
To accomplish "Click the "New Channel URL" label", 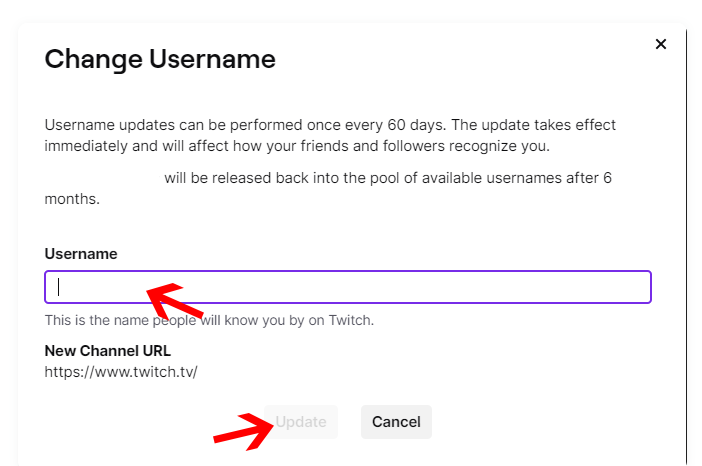I will tap(108, 351).
